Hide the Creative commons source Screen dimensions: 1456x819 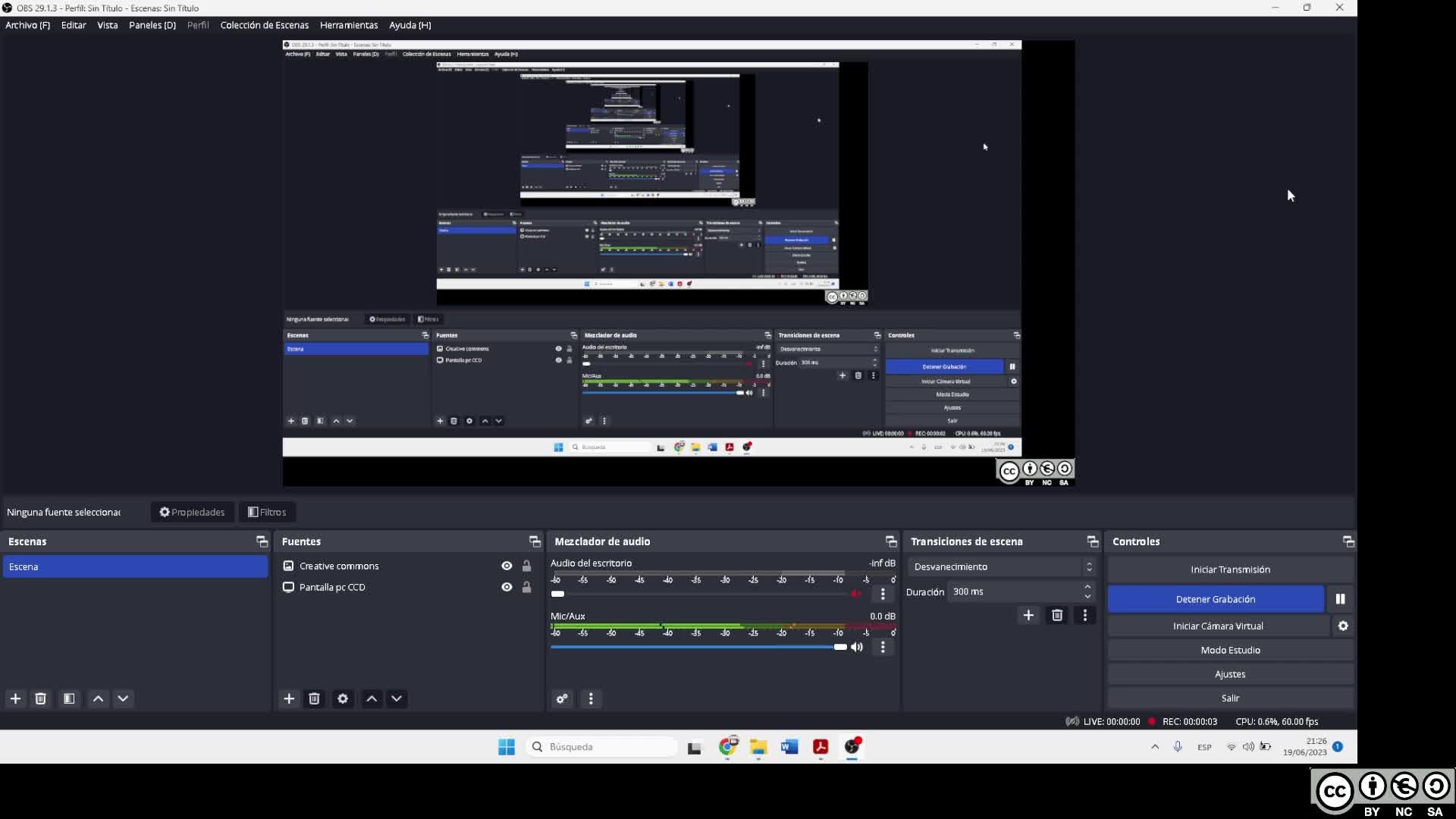[507, 566]
